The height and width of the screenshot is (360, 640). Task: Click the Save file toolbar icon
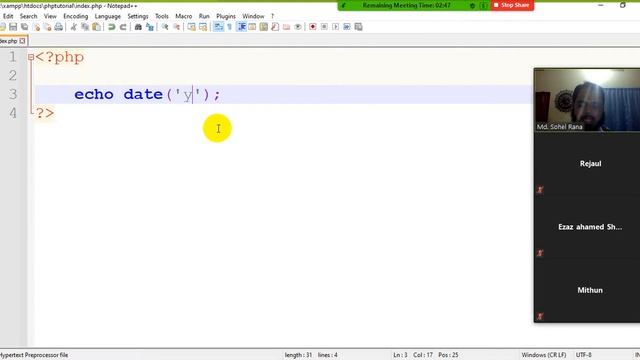coord(13,27)
